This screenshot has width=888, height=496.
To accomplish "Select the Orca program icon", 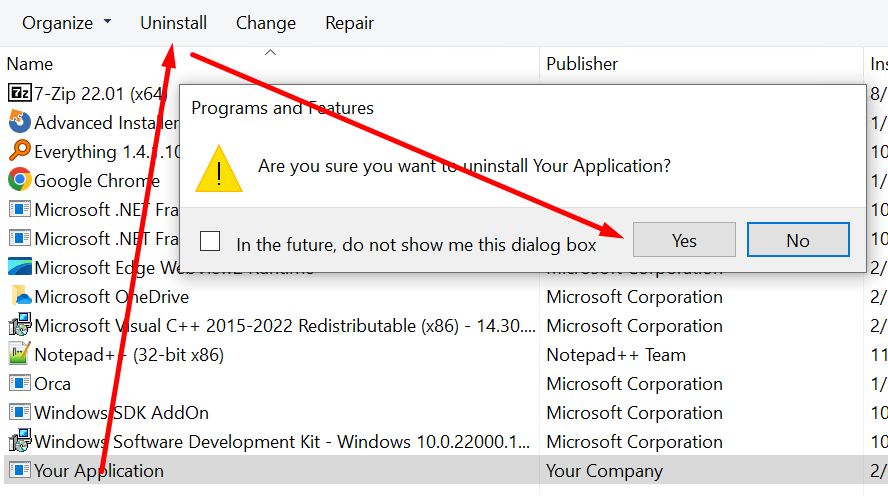I will 19,383.
